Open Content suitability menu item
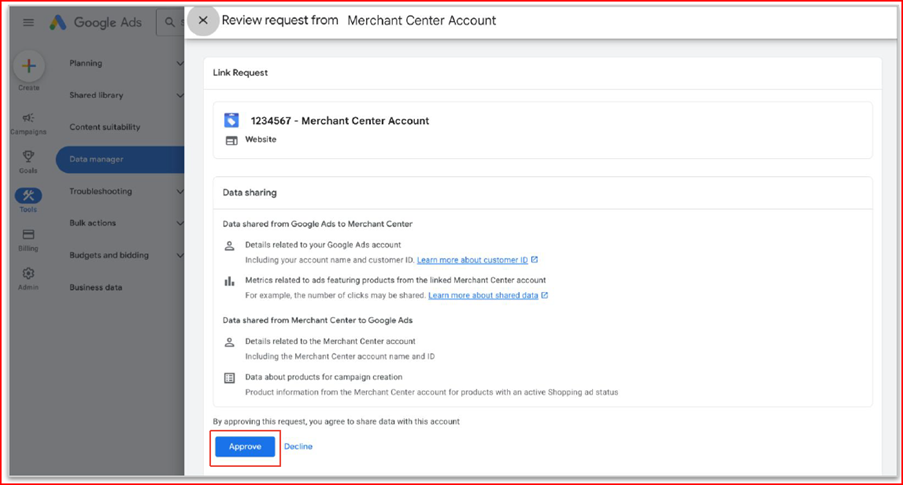The width and height of the screenshot is (903, 485). [x=104, y=127]
